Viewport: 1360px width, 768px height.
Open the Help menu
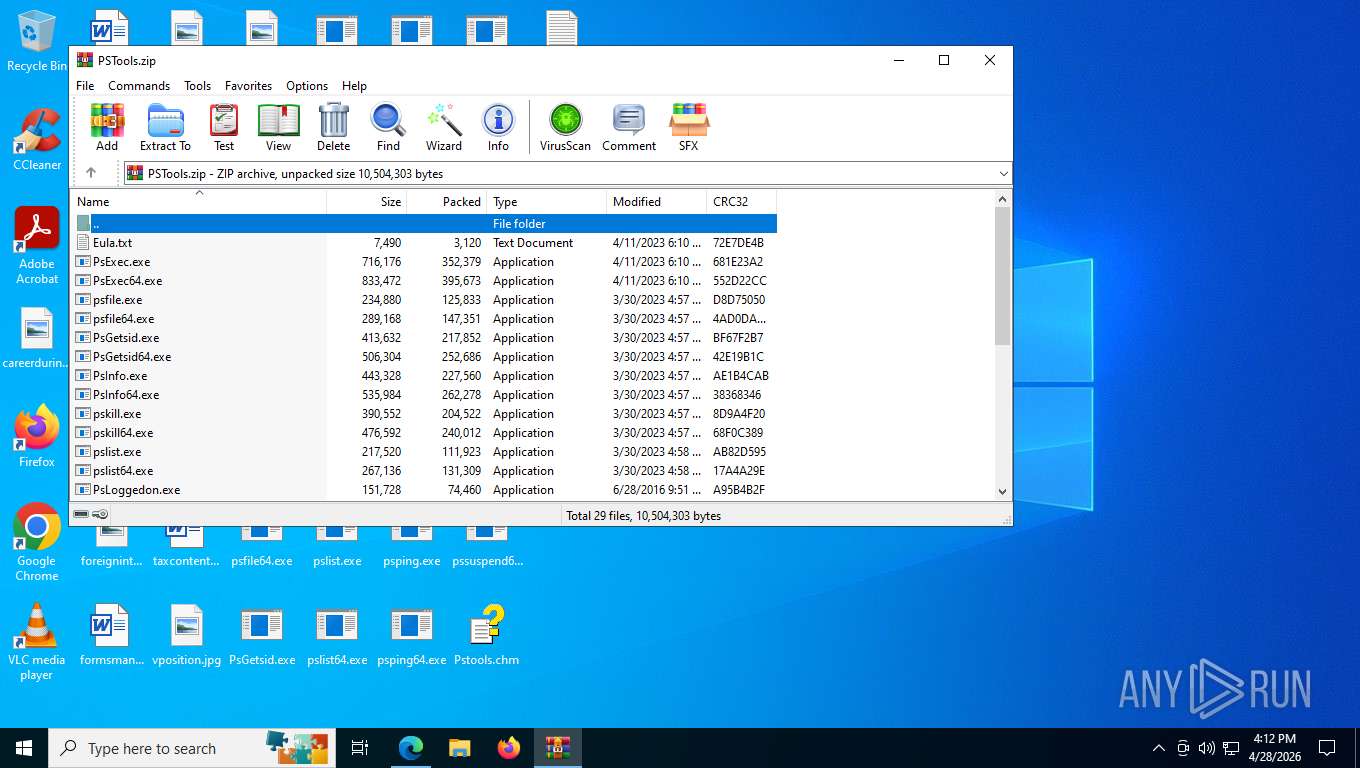(x=354, y=86)
